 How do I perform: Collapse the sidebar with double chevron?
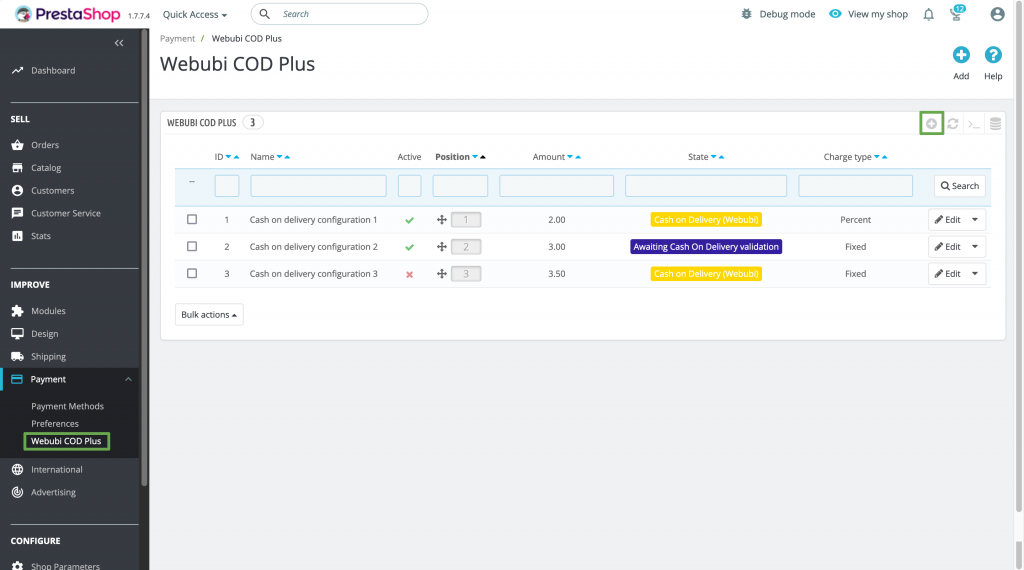coord(119,43)
